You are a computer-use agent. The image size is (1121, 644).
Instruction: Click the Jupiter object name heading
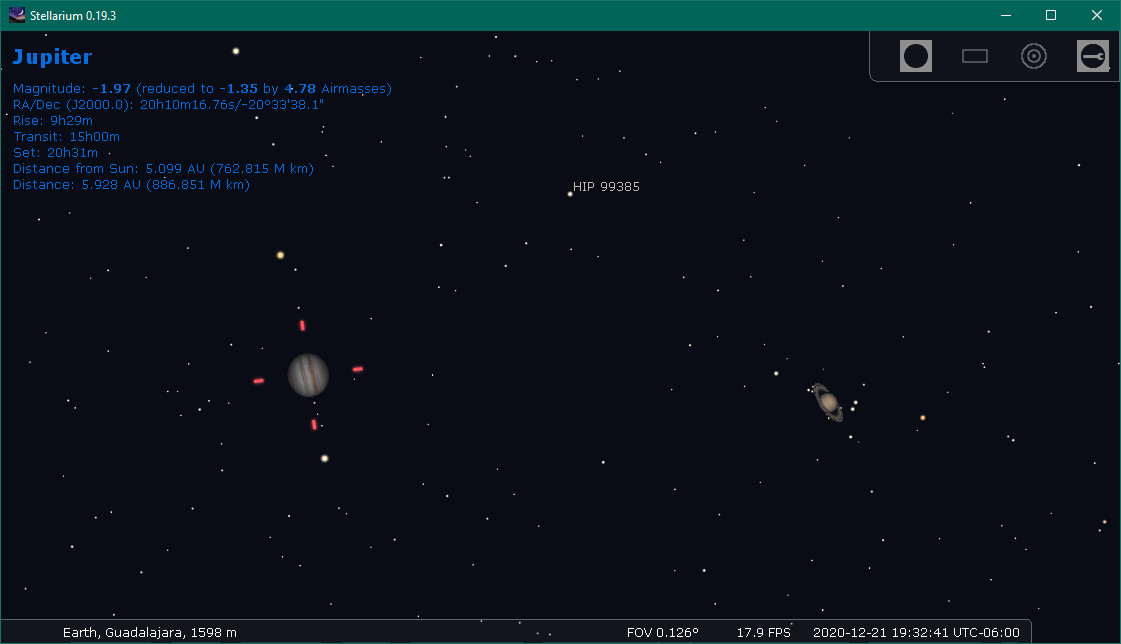pos(52,57)
